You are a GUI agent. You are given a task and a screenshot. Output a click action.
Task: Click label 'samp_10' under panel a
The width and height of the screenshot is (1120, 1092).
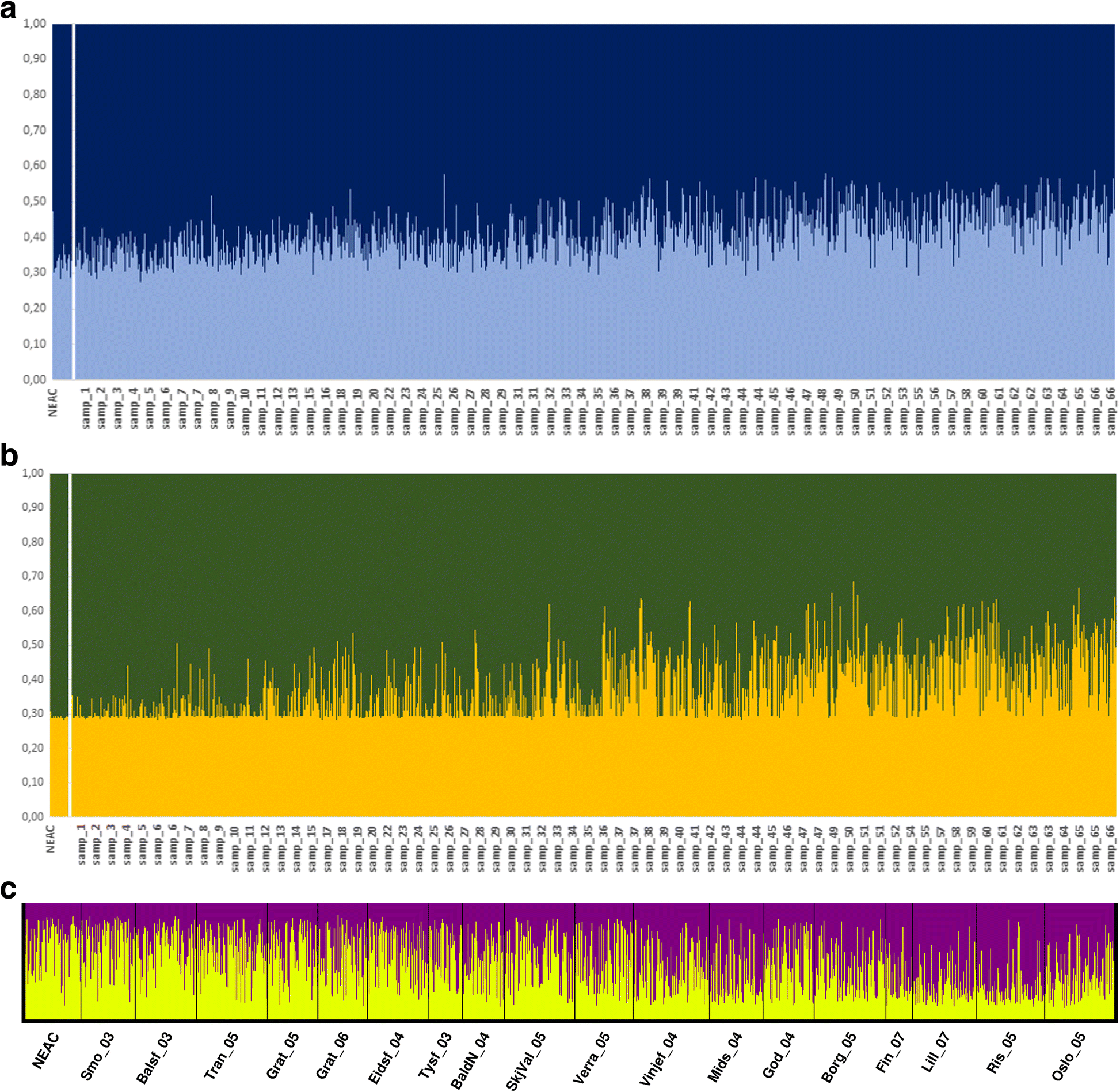pyautogui.click(x=246, y=411)
